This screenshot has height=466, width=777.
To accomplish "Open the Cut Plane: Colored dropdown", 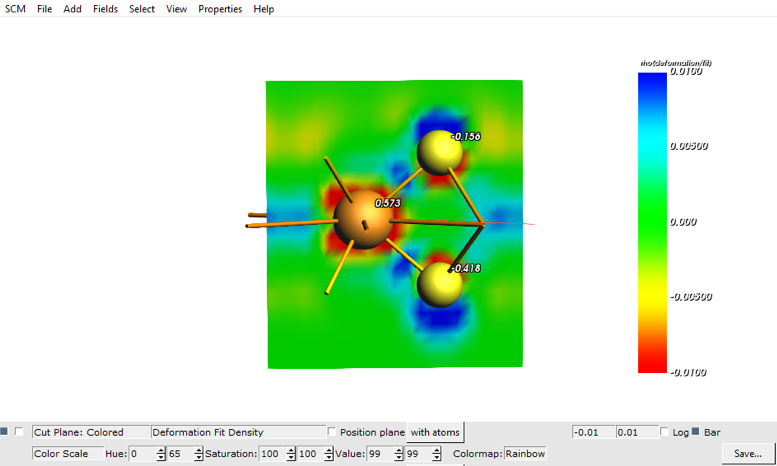I will click(88, 432).
